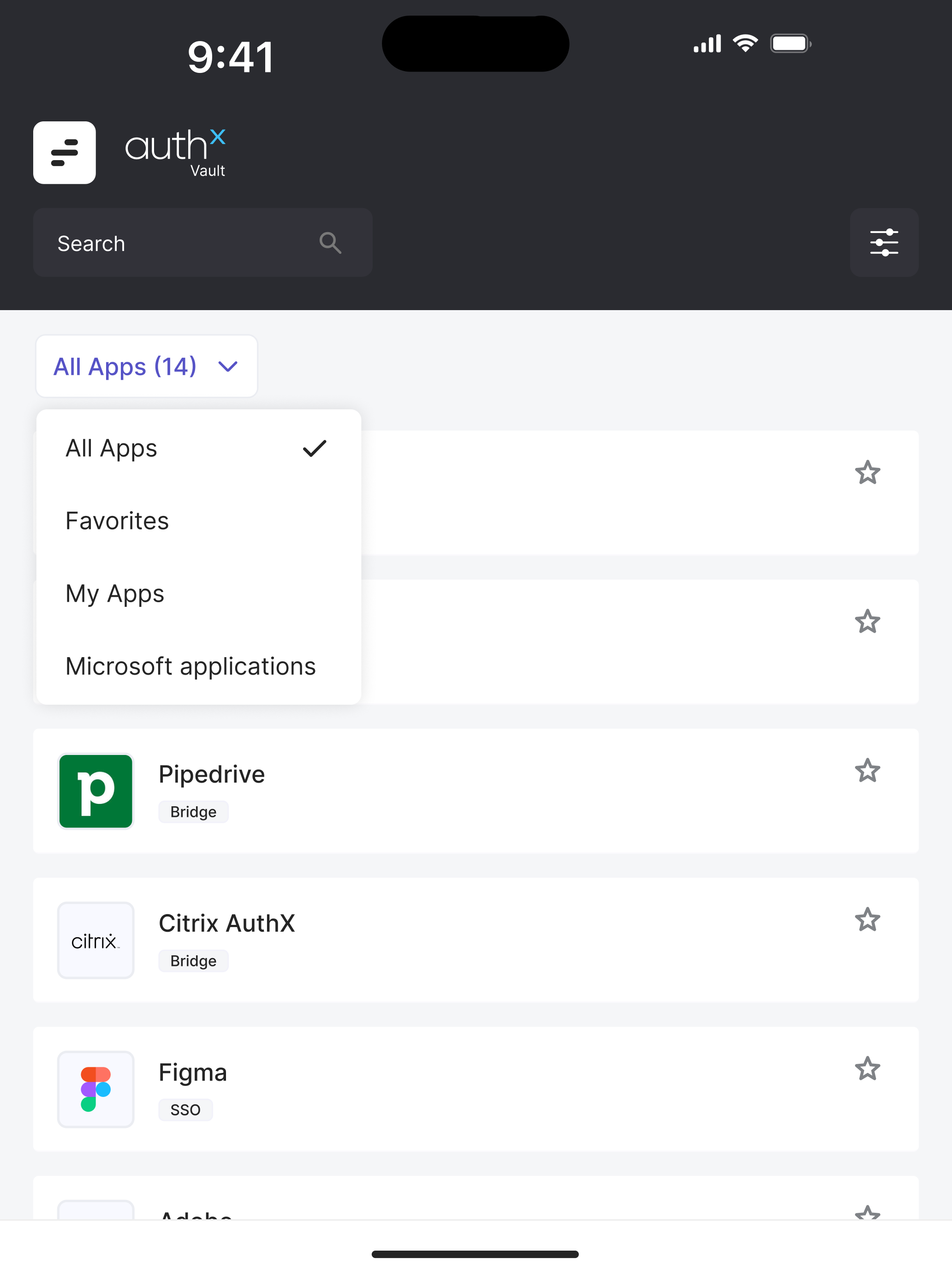
Task: Collapse the All Apps (14) dropdown
Action: (x=146, y=366)
